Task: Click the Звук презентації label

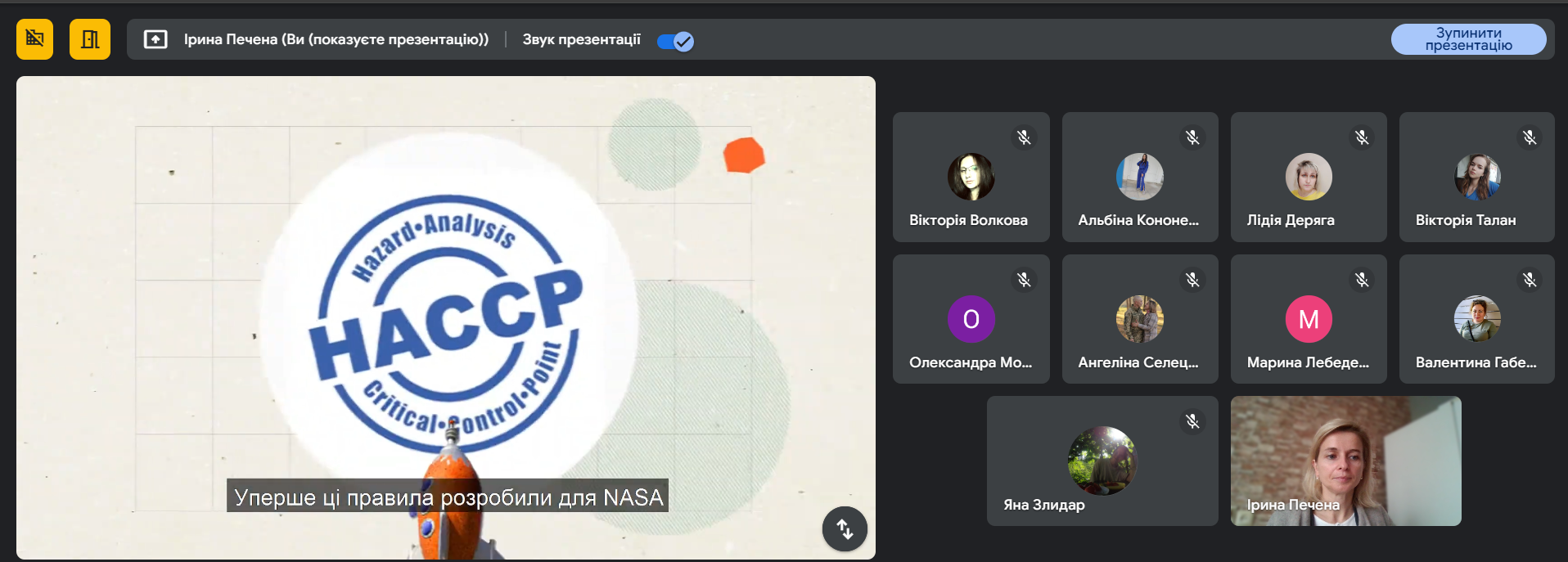Action: coord(582,39)
